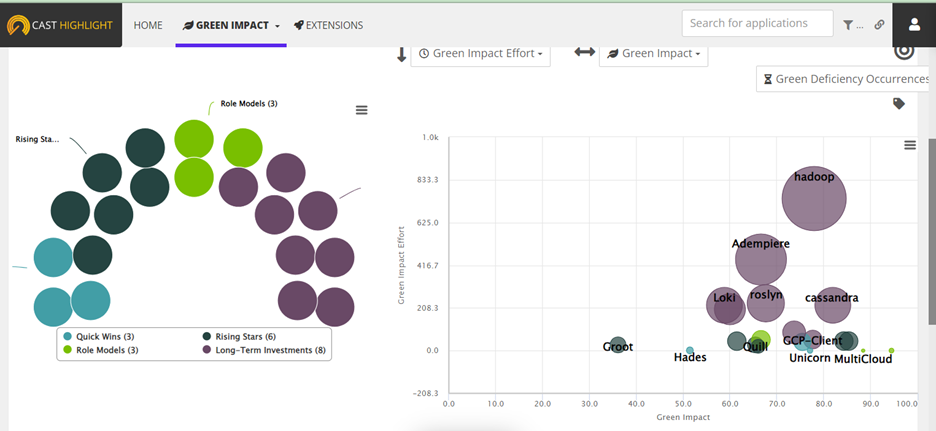The width and height of the screenshot is (936, 431).
Task: Click the CAST Highlight logo
Action: (x=60, y=24)
